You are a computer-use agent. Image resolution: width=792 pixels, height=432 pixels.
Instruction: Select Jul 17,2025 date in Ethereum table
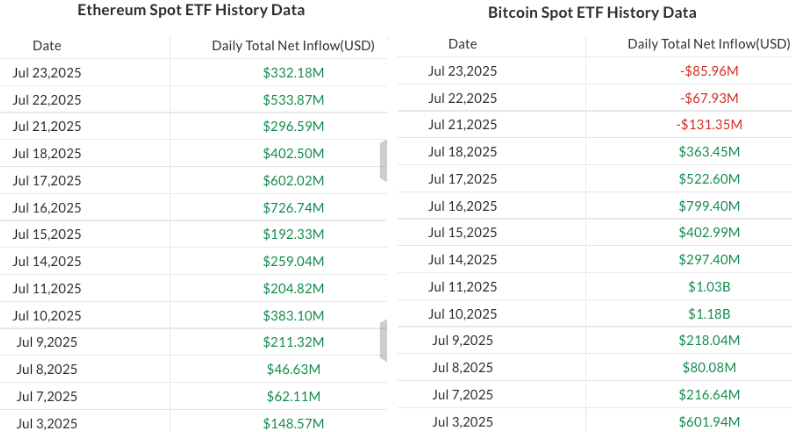pyautogui.click(x=47, y=180)
